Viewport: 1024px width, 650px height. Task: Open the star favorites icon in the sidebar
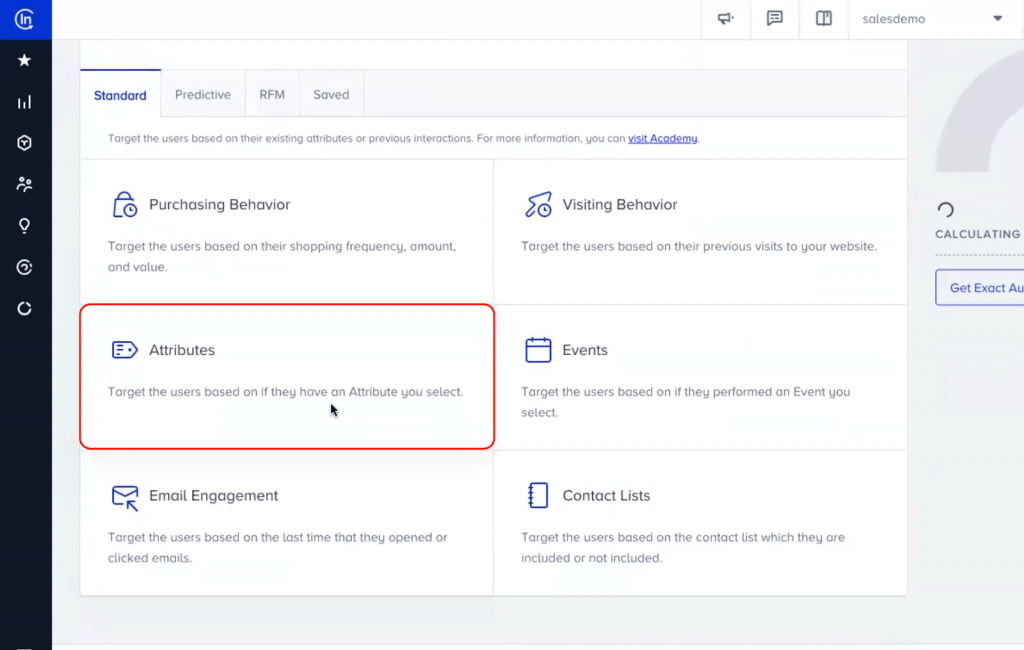click(x=25, y=60)
